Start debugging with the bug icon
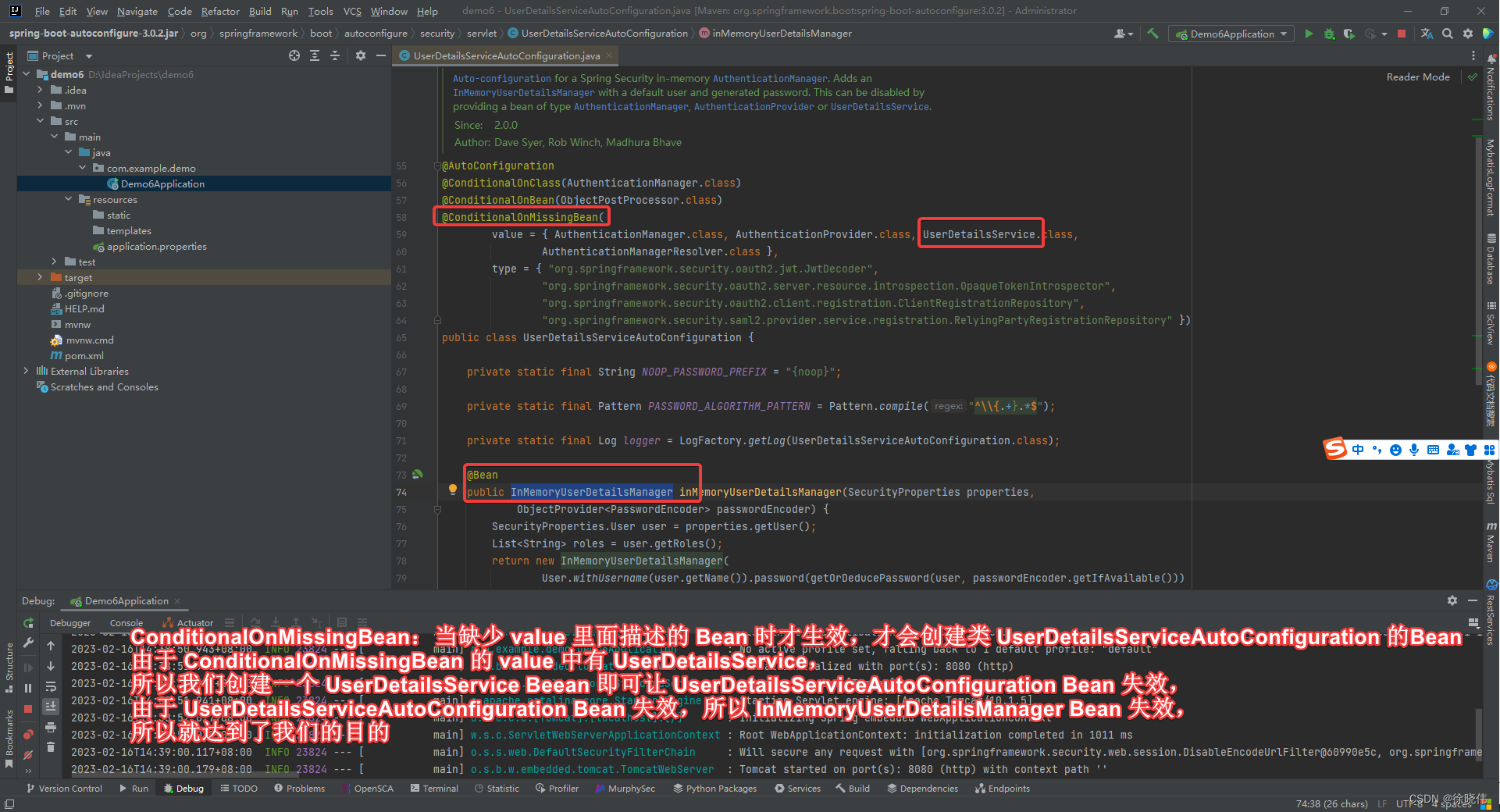This screenshot has height=812, width=1500. 1328,34
